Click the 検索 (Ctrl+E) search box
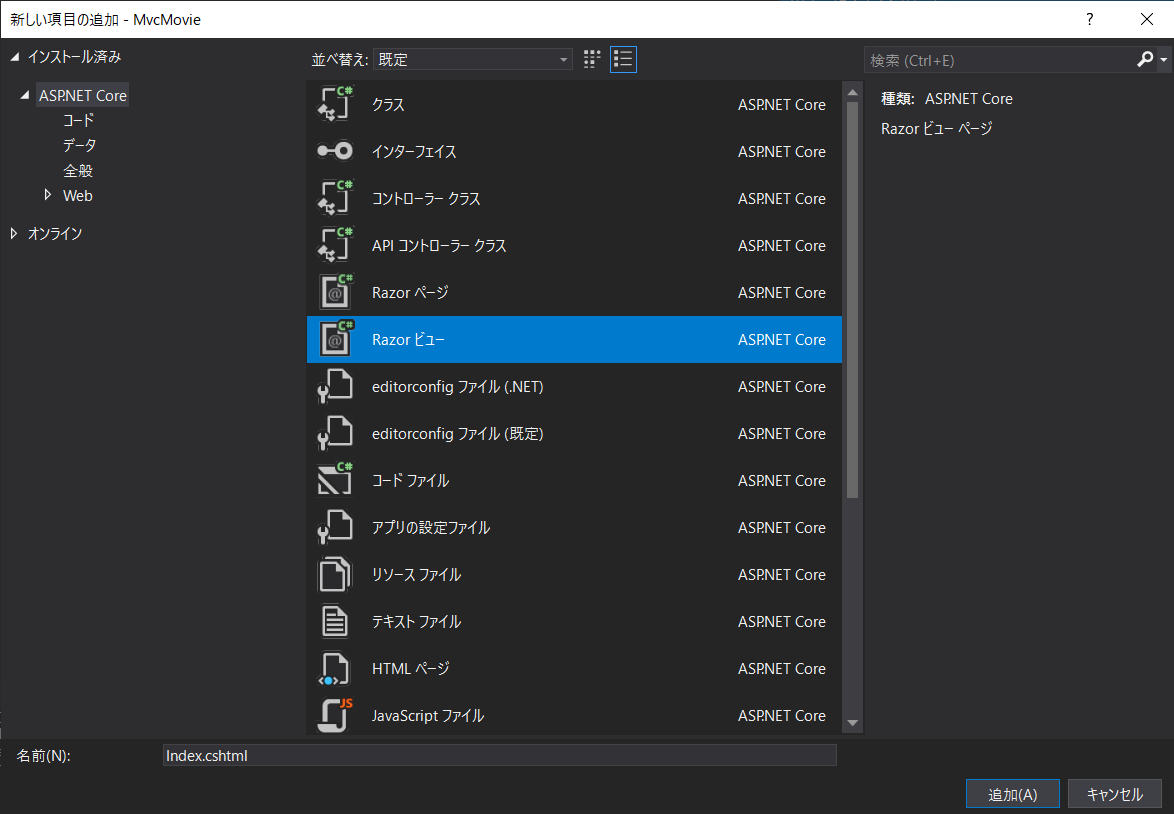This screenshot has width=1174, height=814. tap(1000, 60)
